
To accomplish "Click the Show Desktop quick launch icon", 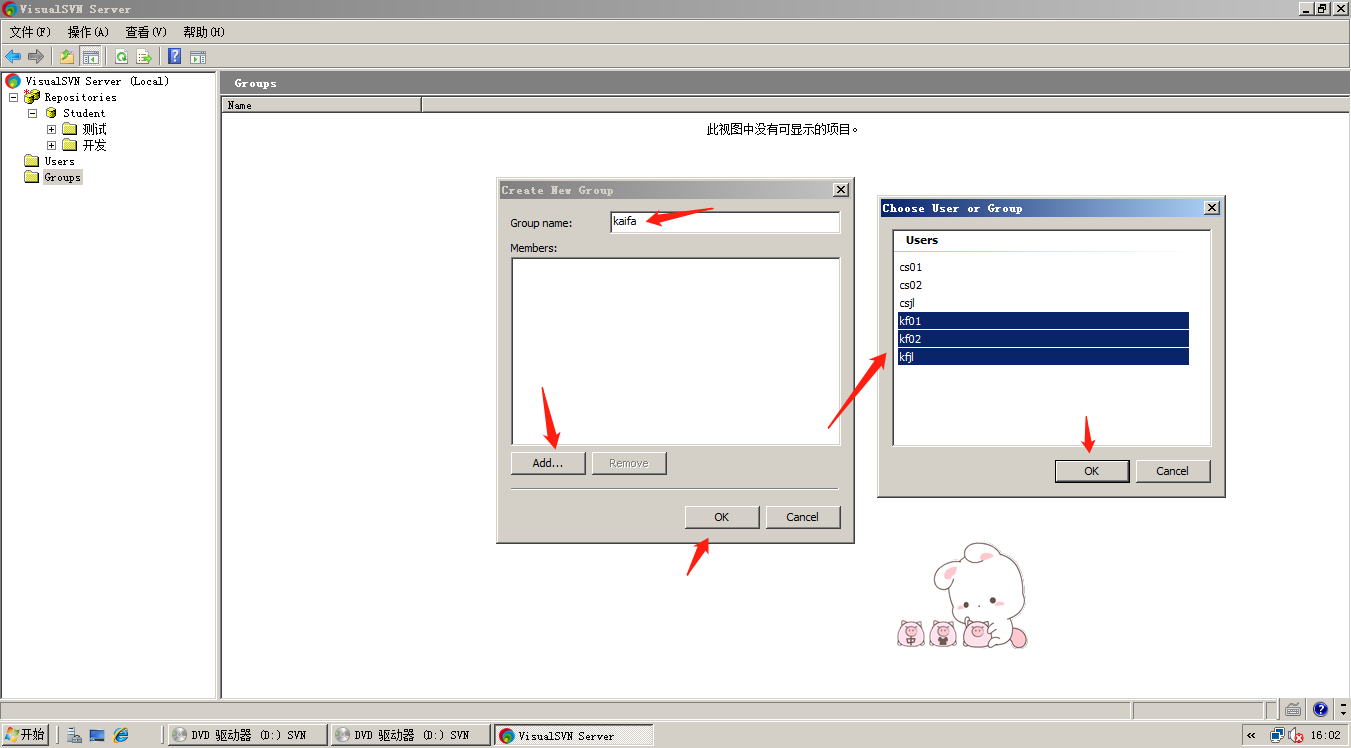I will tap(97, 735).
